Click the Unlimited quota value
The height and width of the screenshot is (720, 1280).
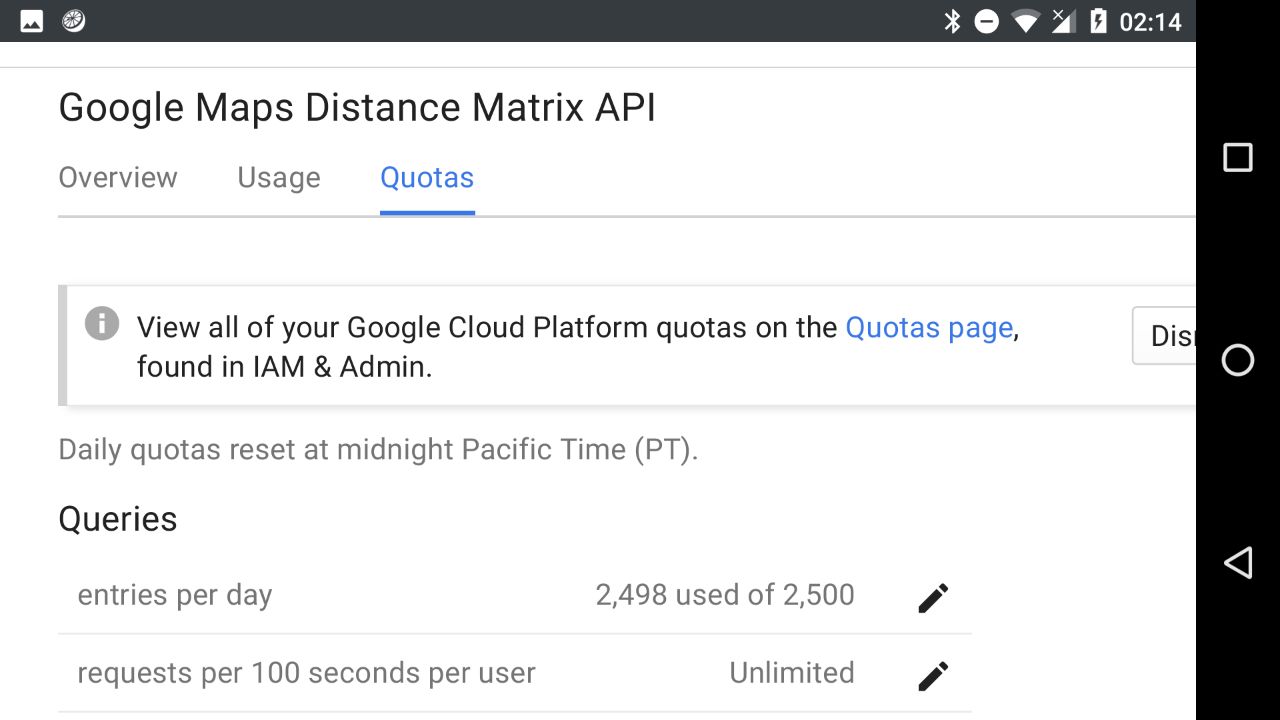point(791,673)
